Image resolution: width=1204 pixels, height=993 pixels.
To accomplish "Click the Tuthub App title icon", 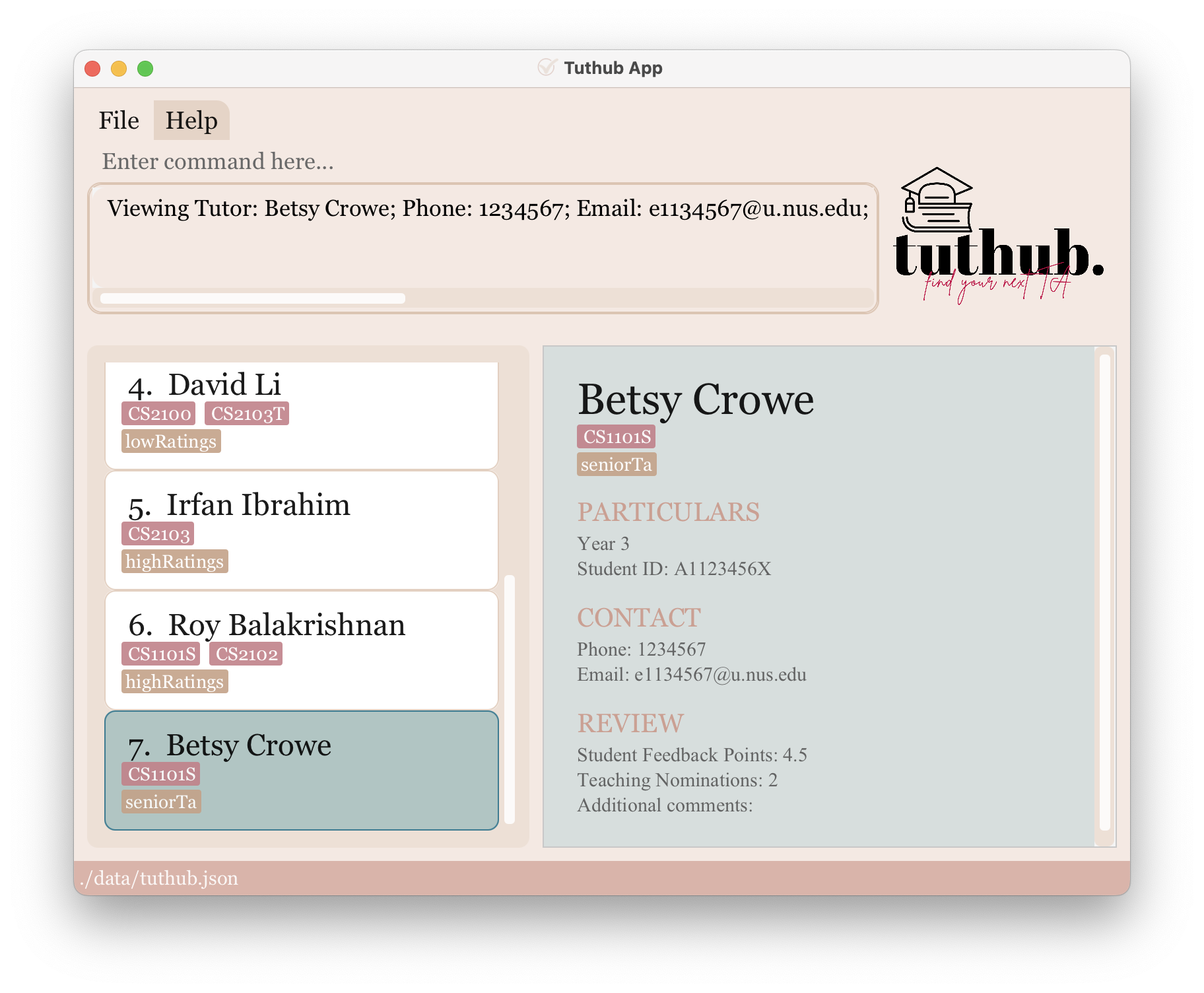I will pos(546,67).
